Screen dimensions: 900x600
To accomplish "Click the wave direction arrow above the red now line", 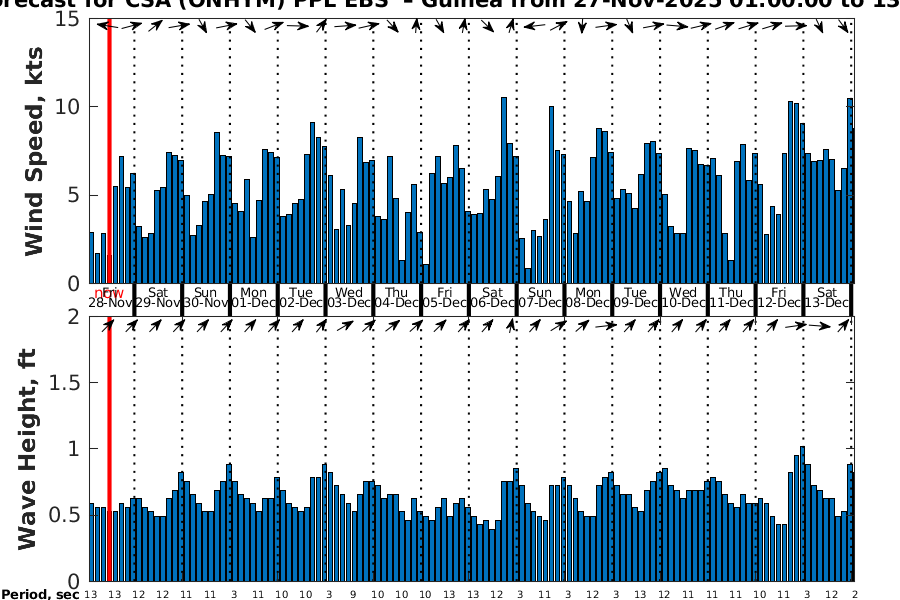I will [x=108, y=325].
